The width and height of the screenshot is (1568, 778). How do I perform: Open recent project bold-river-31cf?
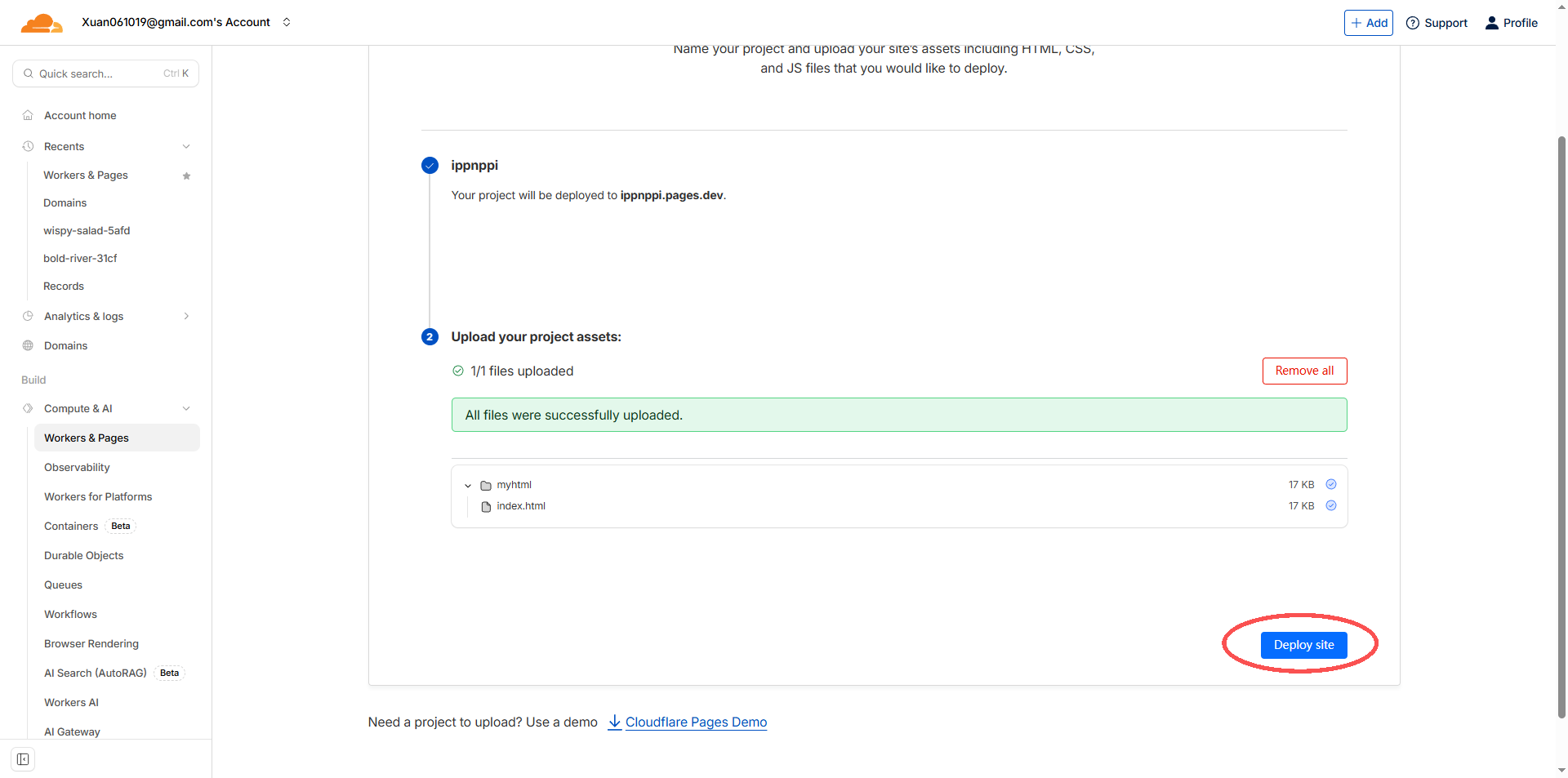80,258
